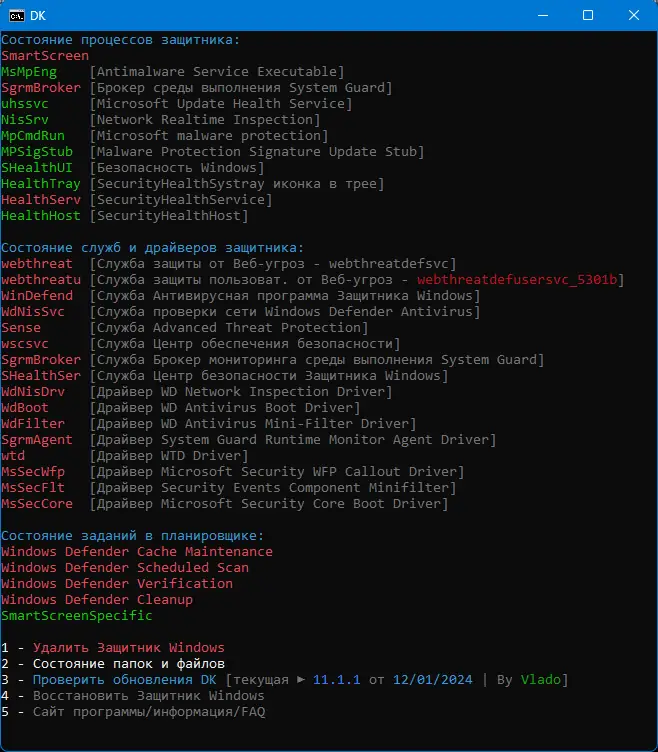Viewport: 658px width, 752px height.
Task: Select option 4 Восстановить Защитник Windows
Action: pos(148,695)
